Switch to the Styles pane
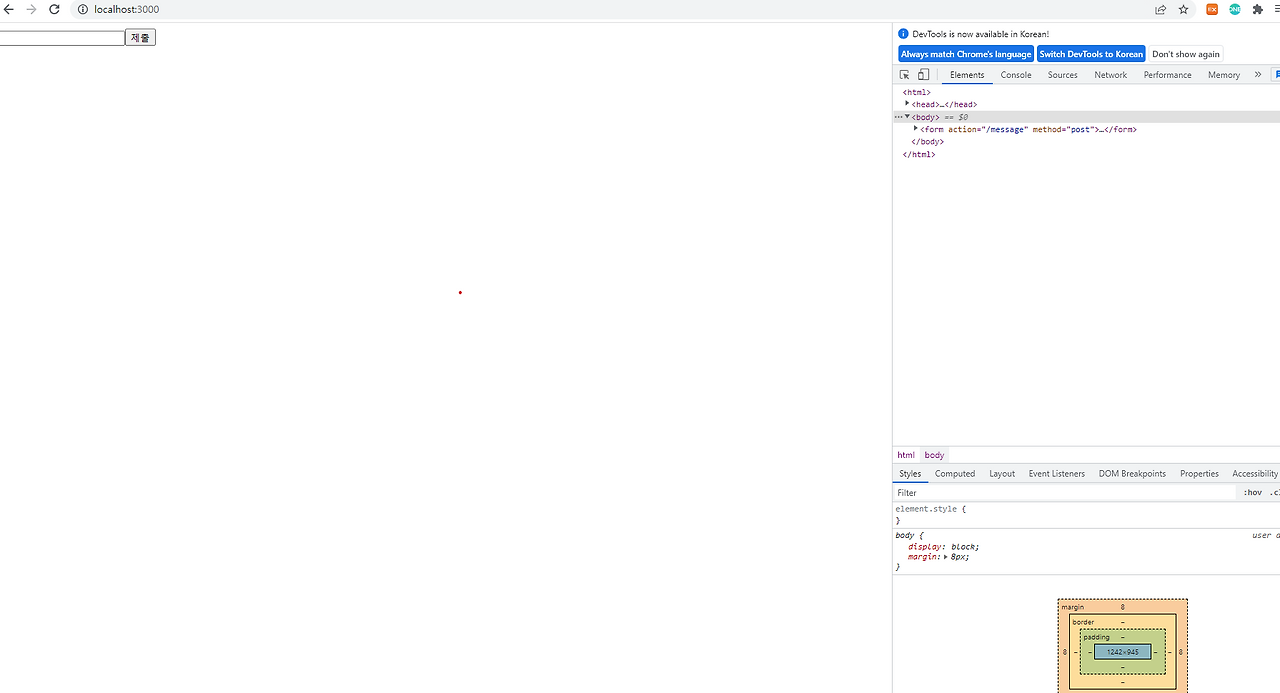Viewport: 1280px width, 693px height. [x=910, y=474]
